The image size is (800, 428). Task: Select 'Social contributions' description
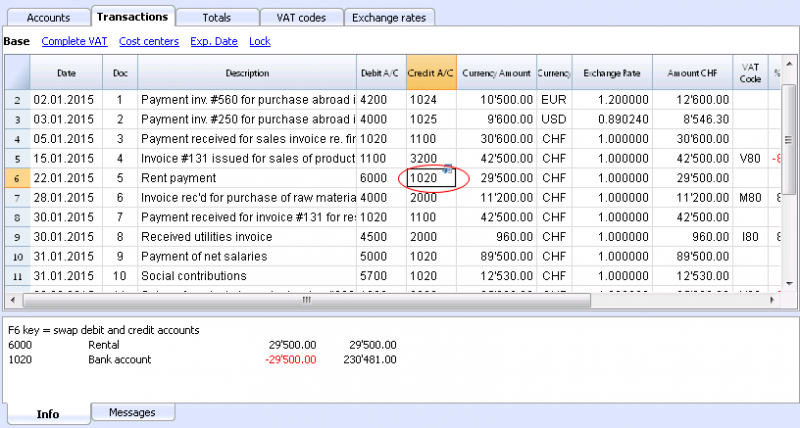(x=247, y=276)
